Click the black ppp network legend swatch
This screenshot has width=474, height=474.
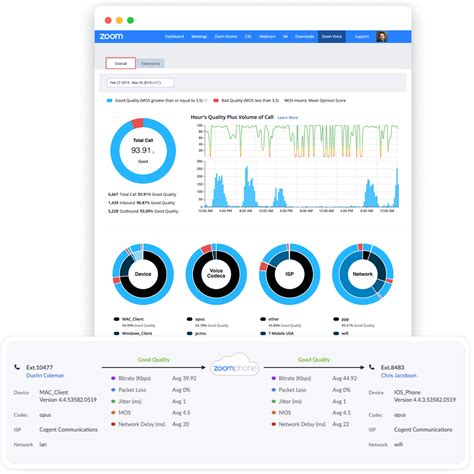[336, 319]
